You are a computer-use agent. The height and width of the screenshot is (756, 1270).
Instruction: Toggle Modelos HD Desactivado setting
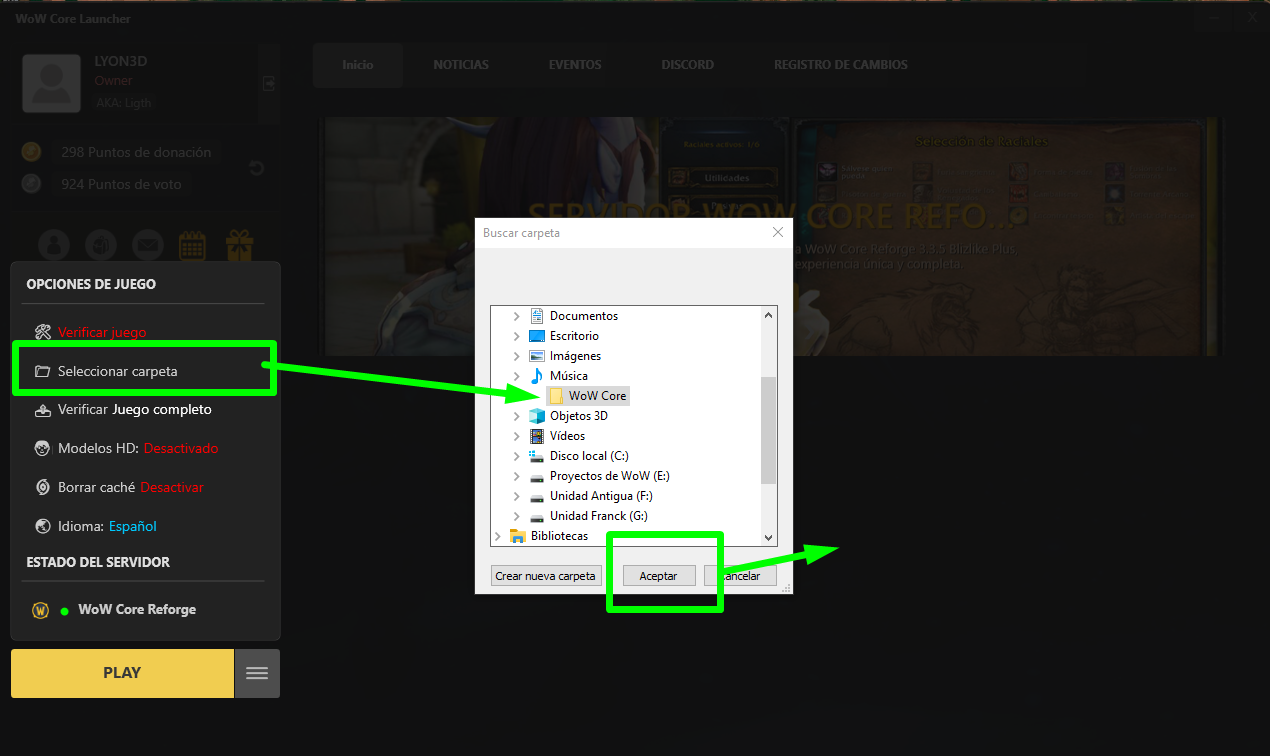click(x=181, y=449)
